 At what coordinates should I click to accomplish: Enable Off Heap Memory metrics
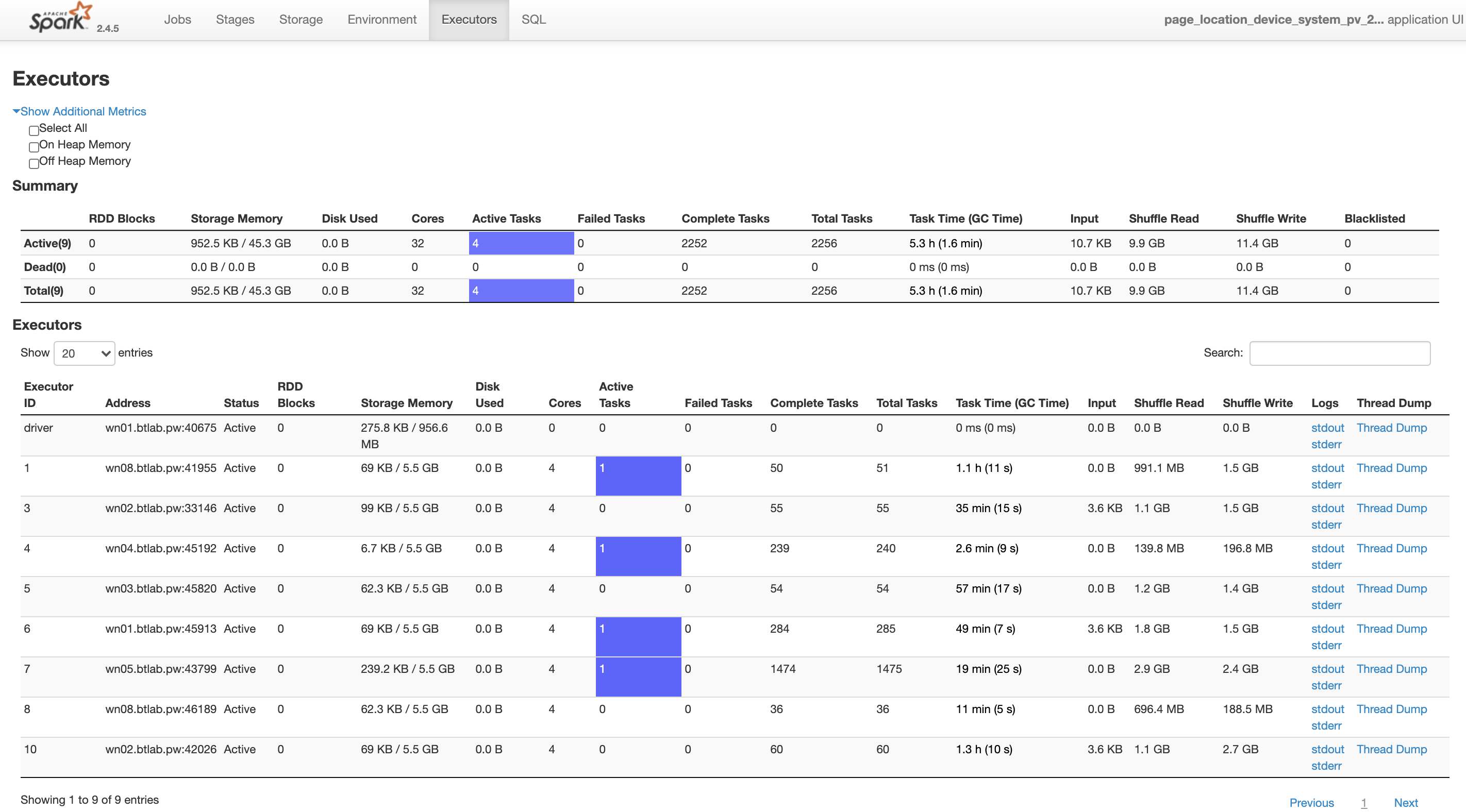[x=34, y=163]
